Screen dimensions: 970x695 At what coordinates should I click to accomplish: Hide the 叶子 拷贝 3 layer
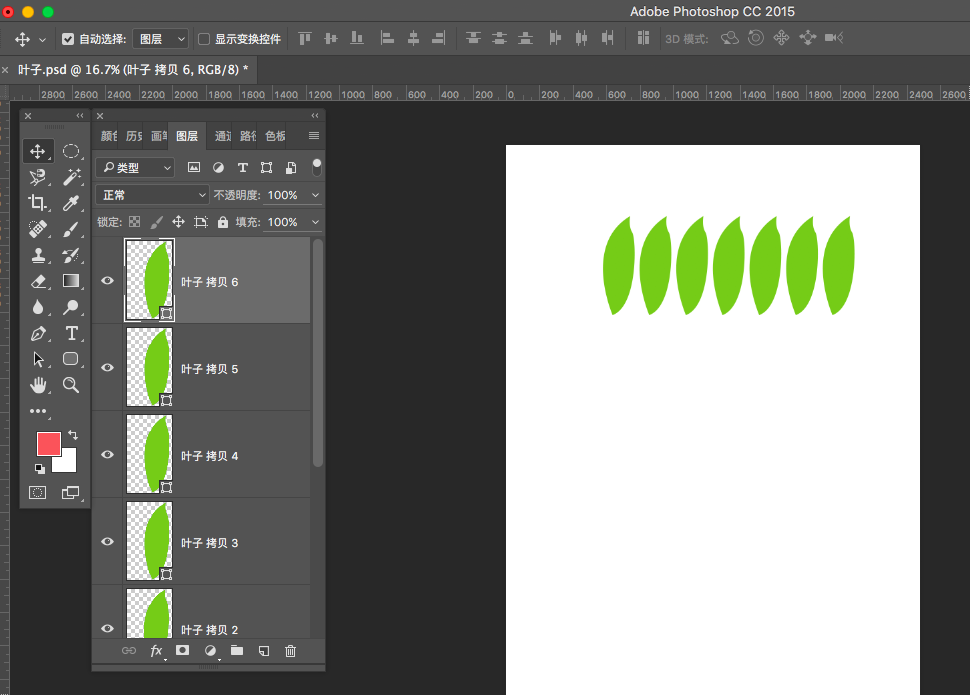[108, 542]
